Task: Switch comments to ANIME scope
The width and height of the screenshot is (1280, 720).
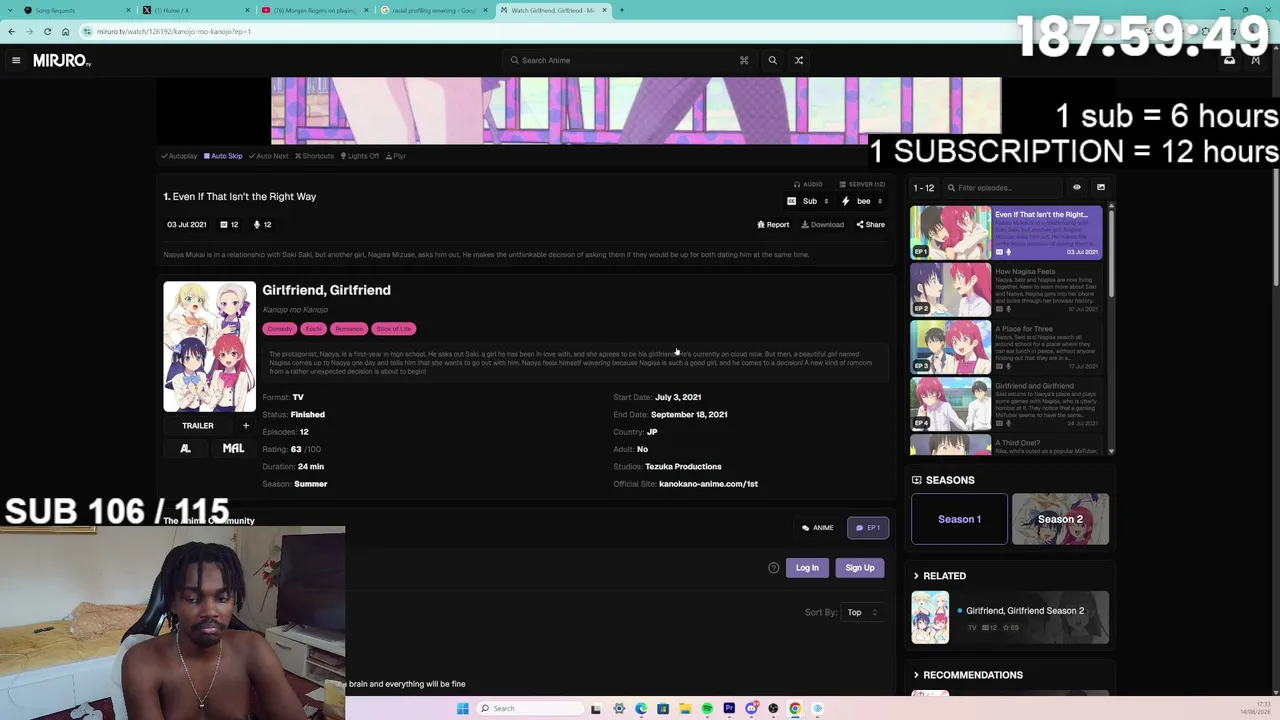Action: 817,528
